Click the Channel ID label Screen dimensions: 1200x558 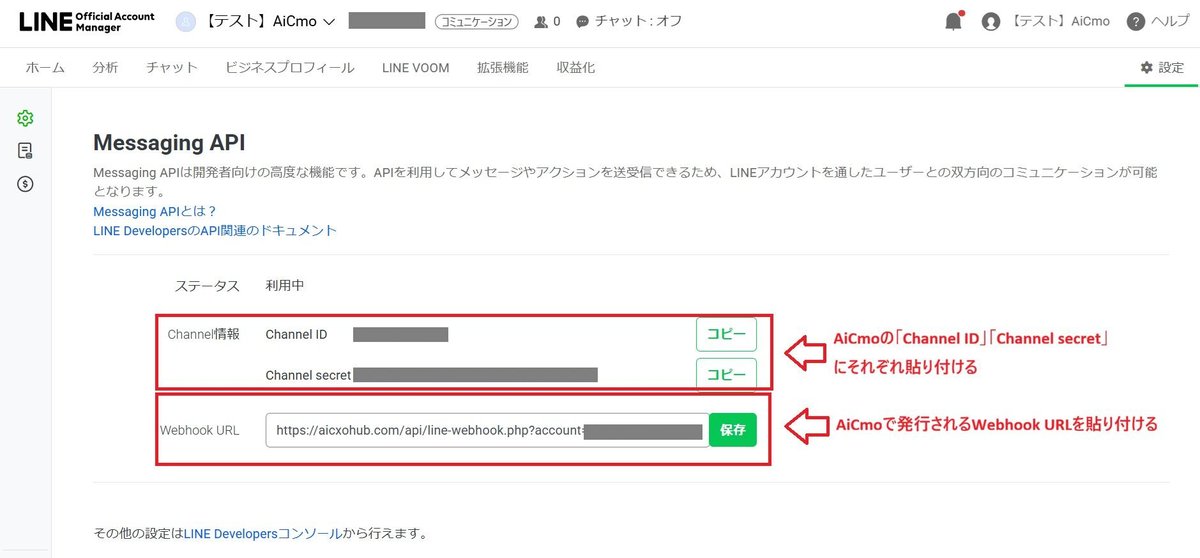[x=296, y=334]
